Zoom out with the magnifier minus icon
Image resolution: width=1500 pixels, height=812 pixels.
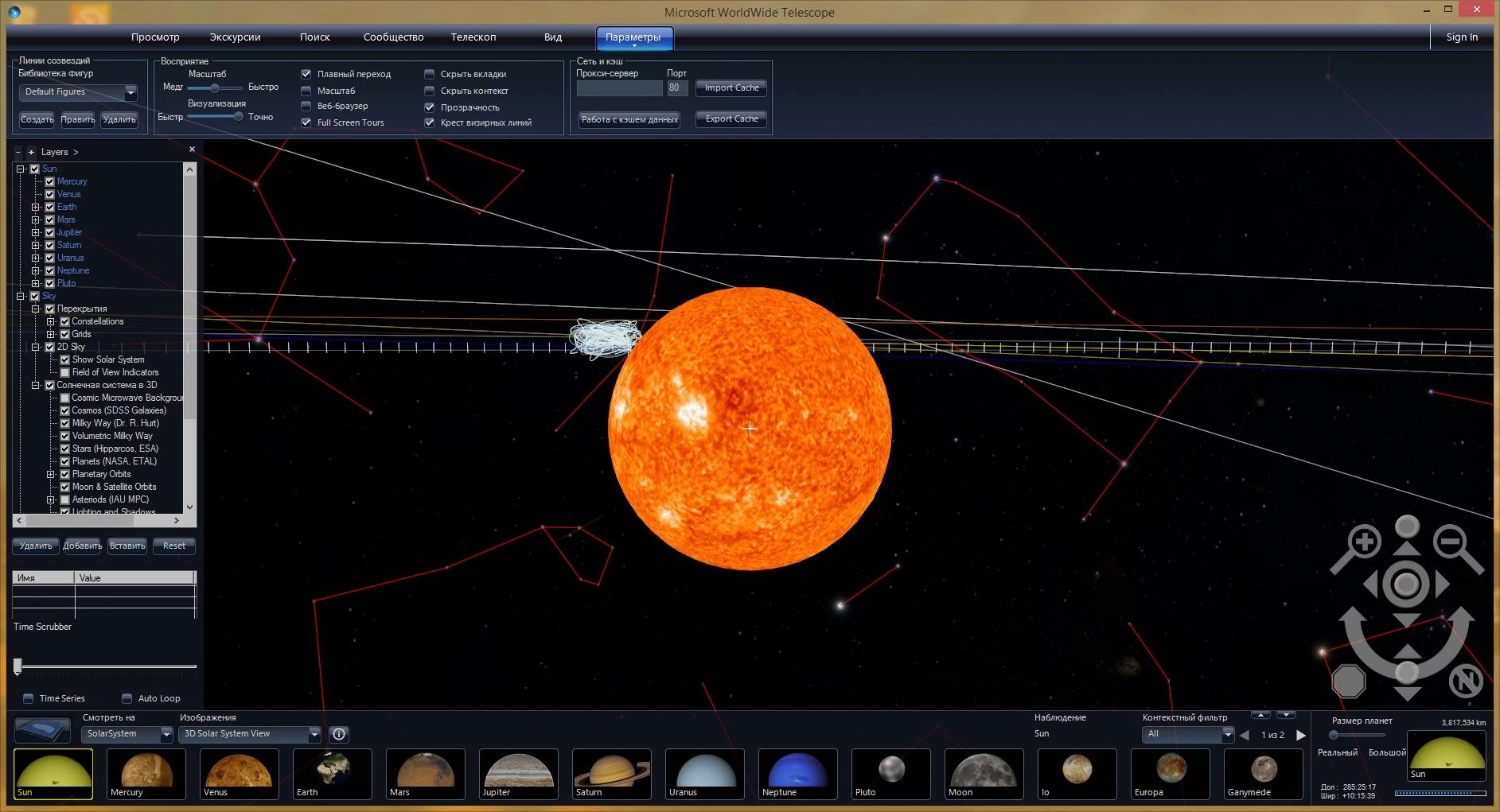pyautogui.click(x=1451, y=542)
